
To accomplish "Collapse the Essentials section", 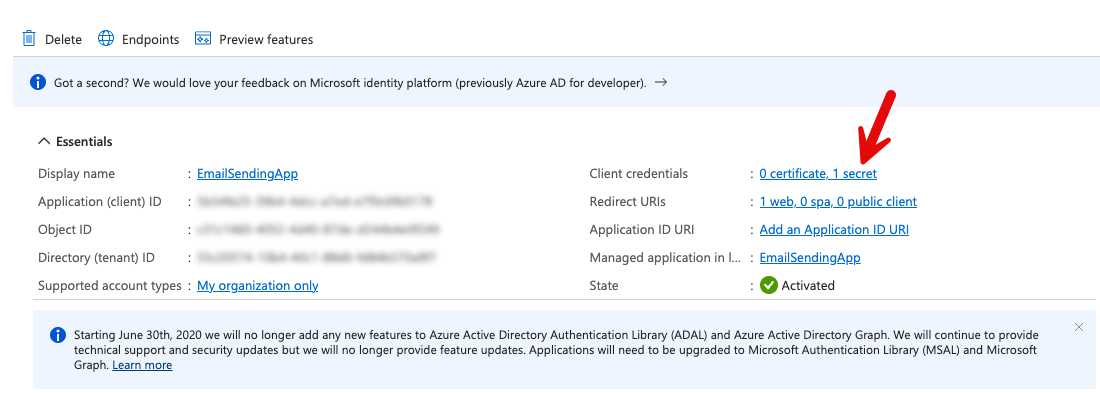I will pos(75,142).
